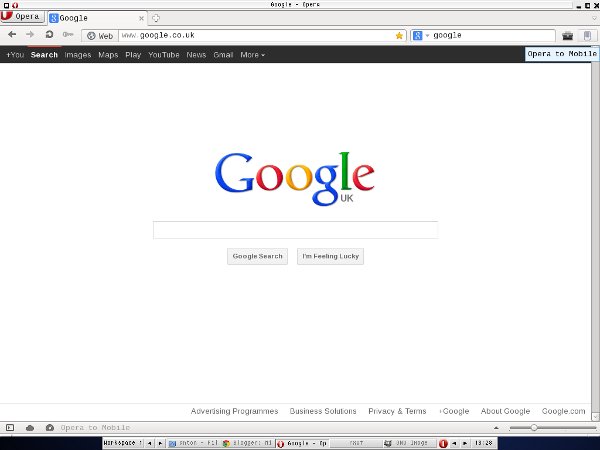Open YouTube in the Google bar

164,55
